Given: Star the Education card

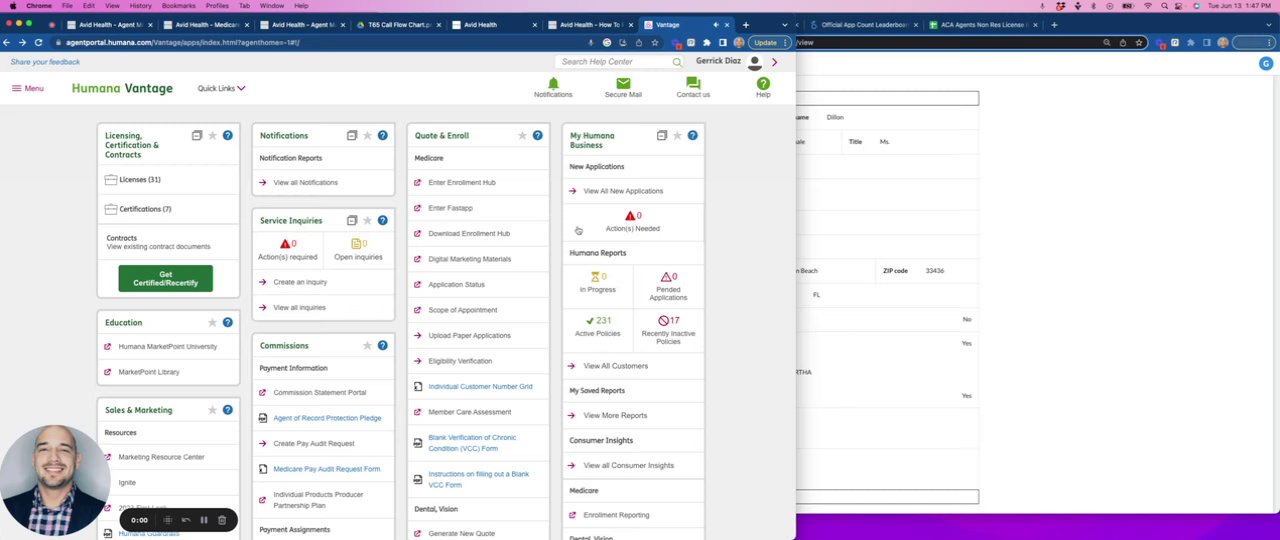Looking at the screenshot, I should [x=212, y=322].
